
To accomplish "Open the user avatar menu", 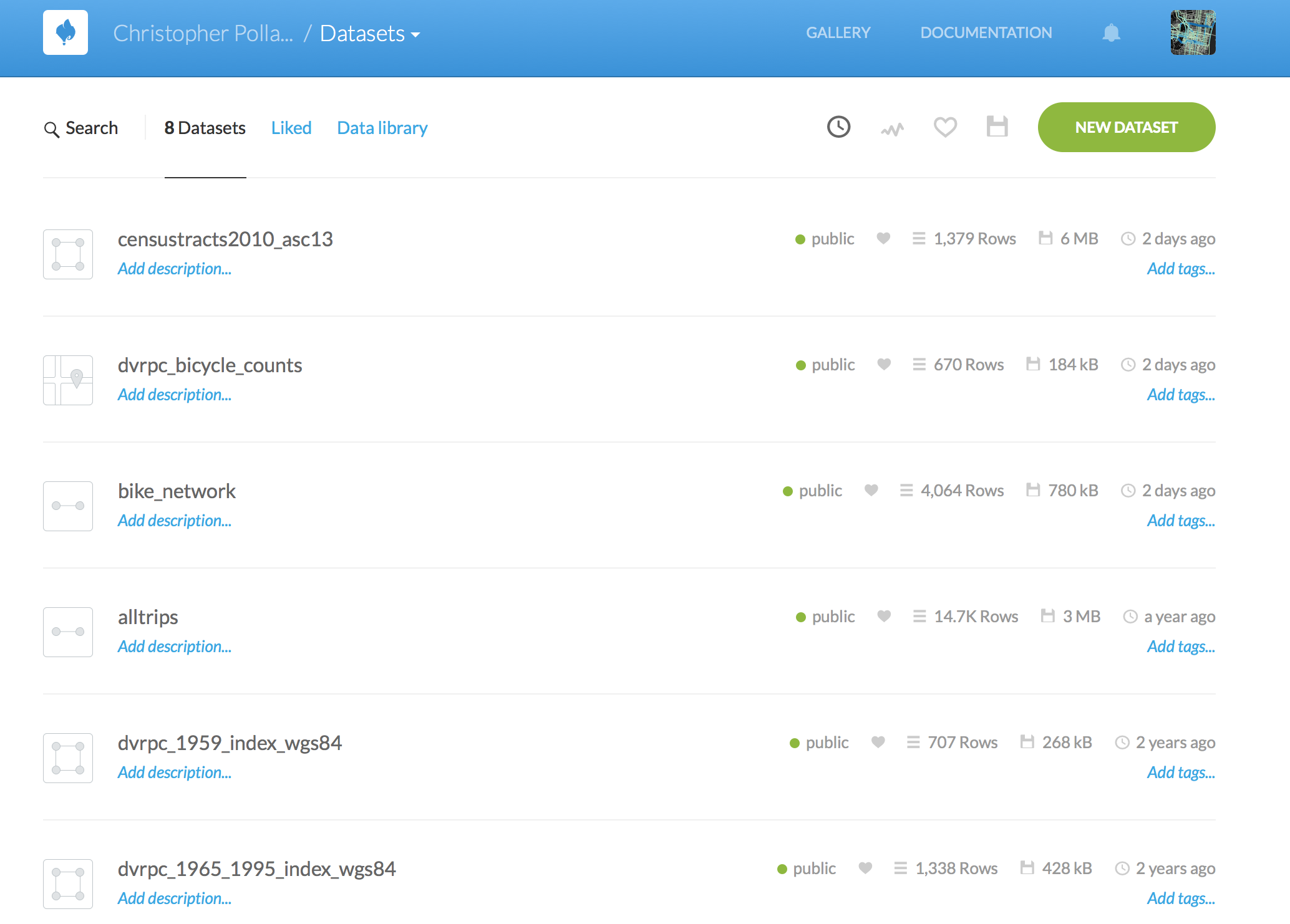I will [1193, 32].
